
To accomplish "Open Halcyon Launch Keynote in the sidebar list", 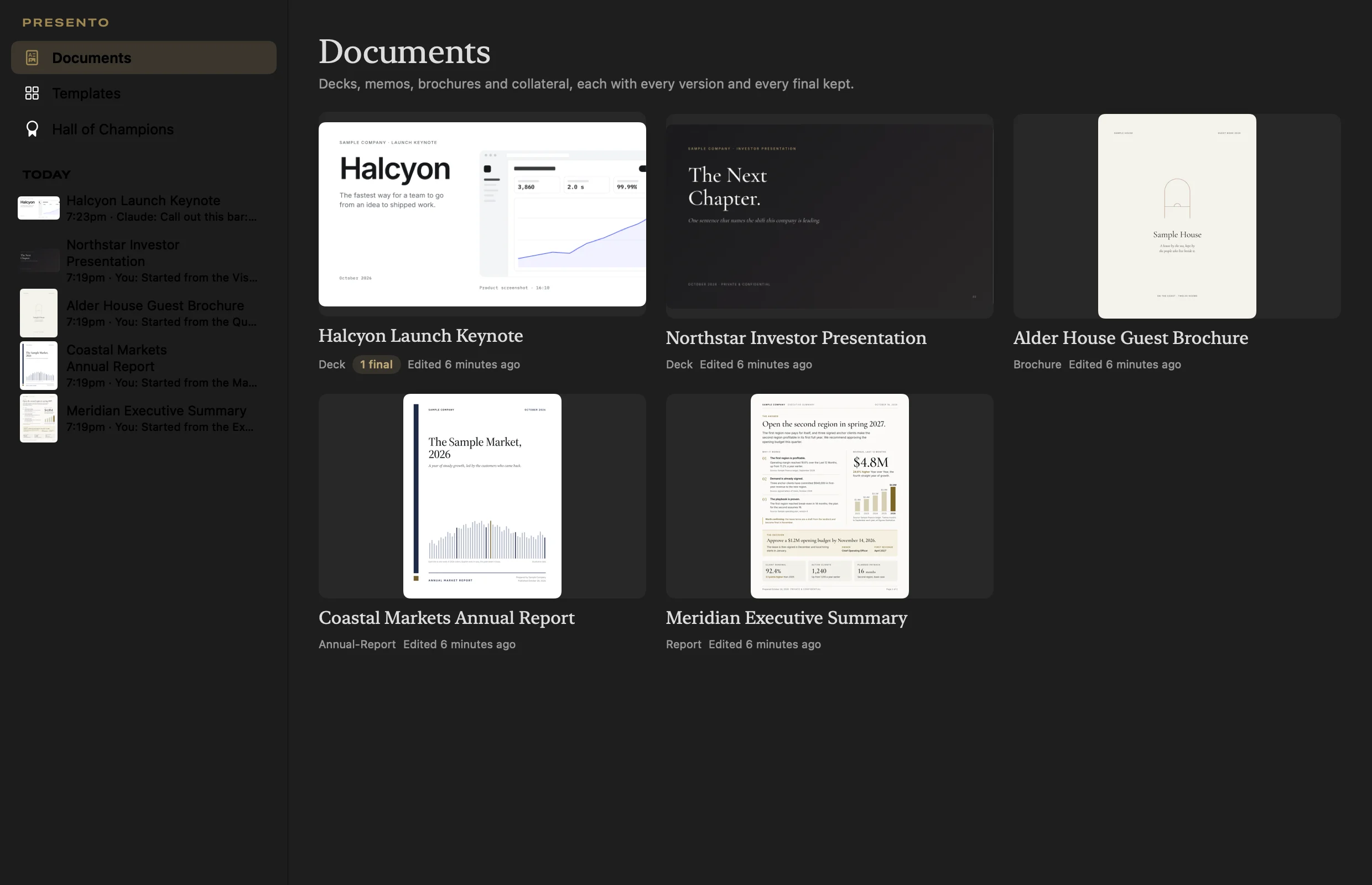I will pos(144,208).
